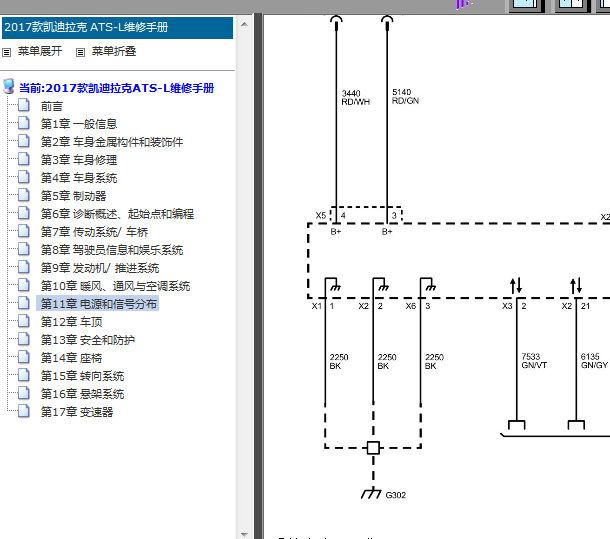Click the G302 ground symbol
610x539 pixels.
371,493
